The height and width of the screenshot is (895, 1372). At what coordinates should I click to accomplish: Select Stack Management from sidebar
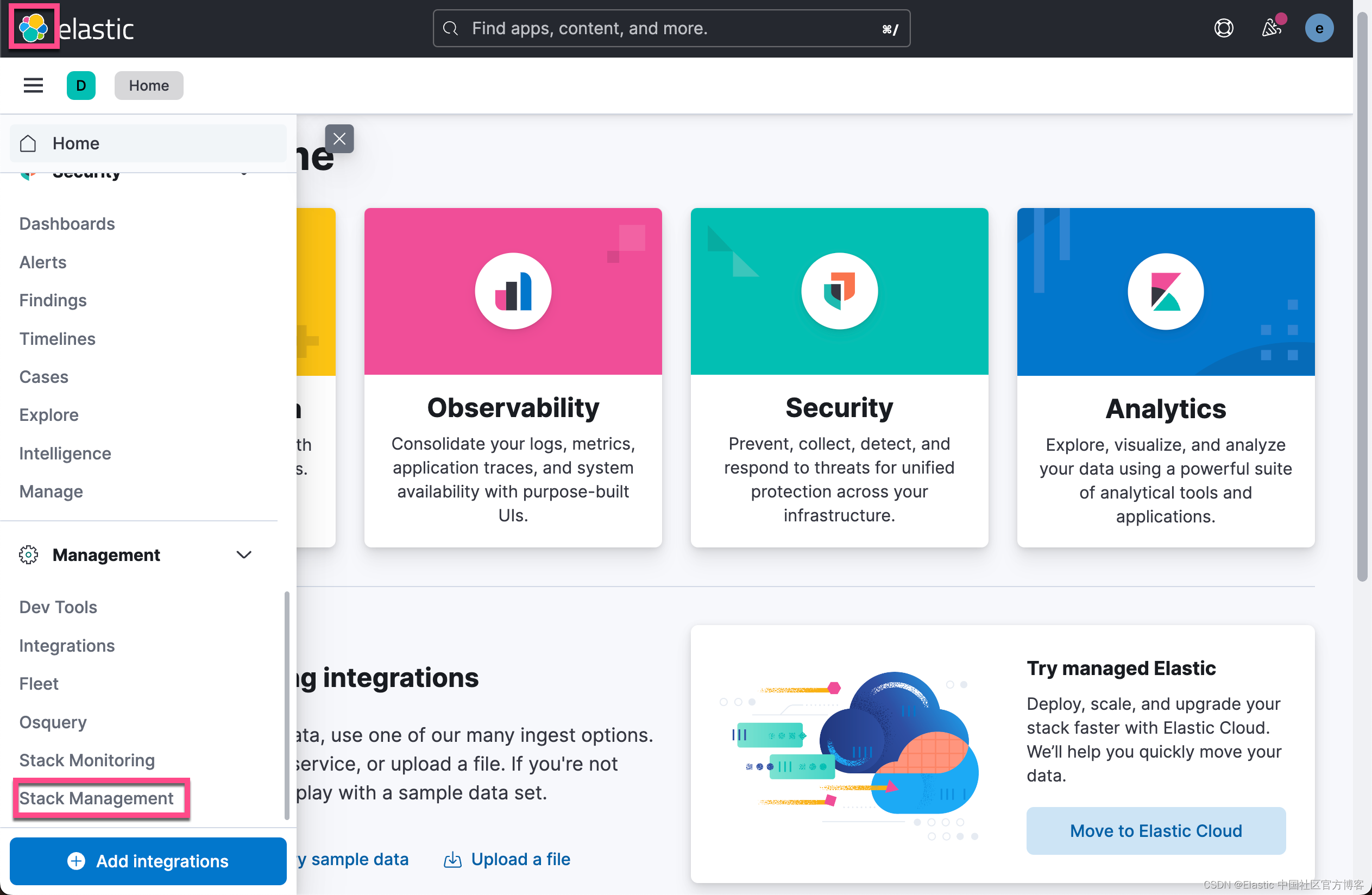point(96,798)
